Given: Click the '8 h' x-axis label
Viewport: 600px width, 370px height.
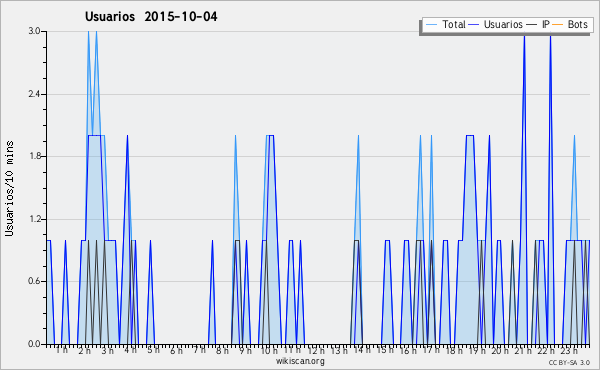Looking at the screenshot, I should pos(222,350).
